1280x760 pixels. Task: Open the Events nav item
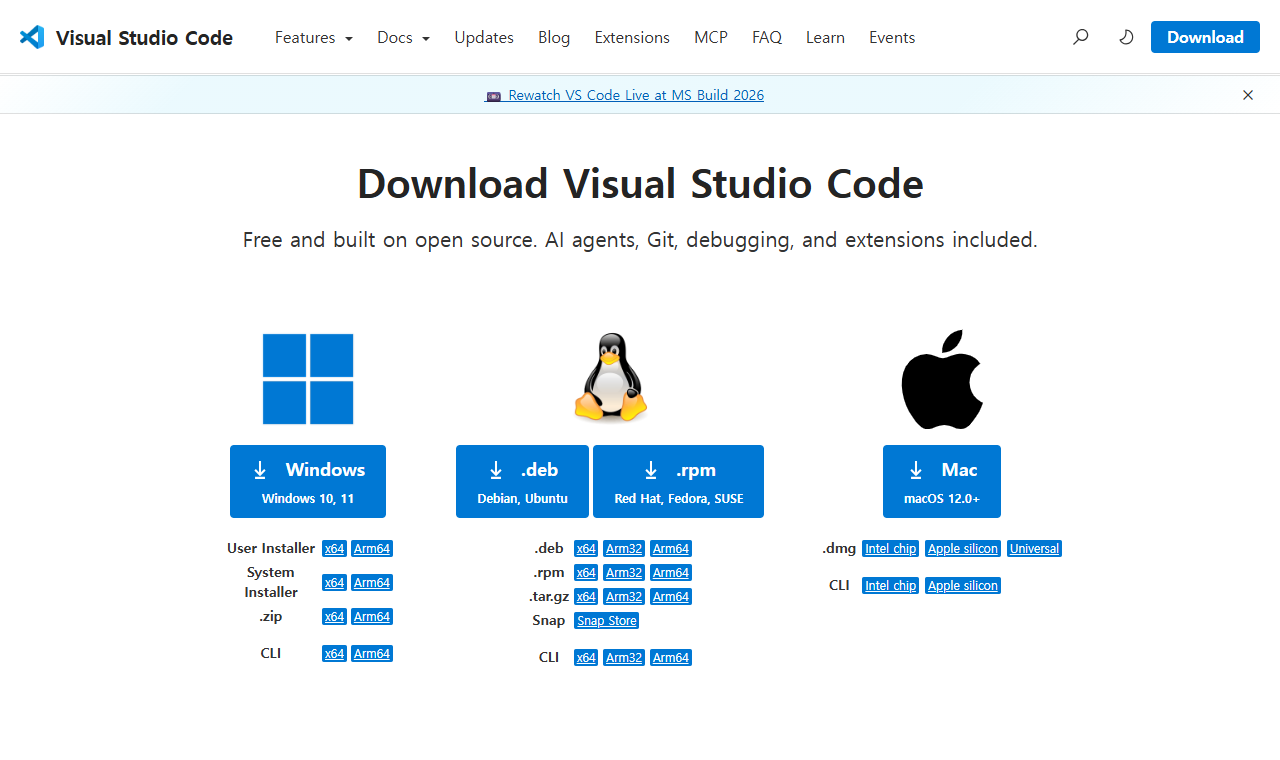click(x=892, y=37)
